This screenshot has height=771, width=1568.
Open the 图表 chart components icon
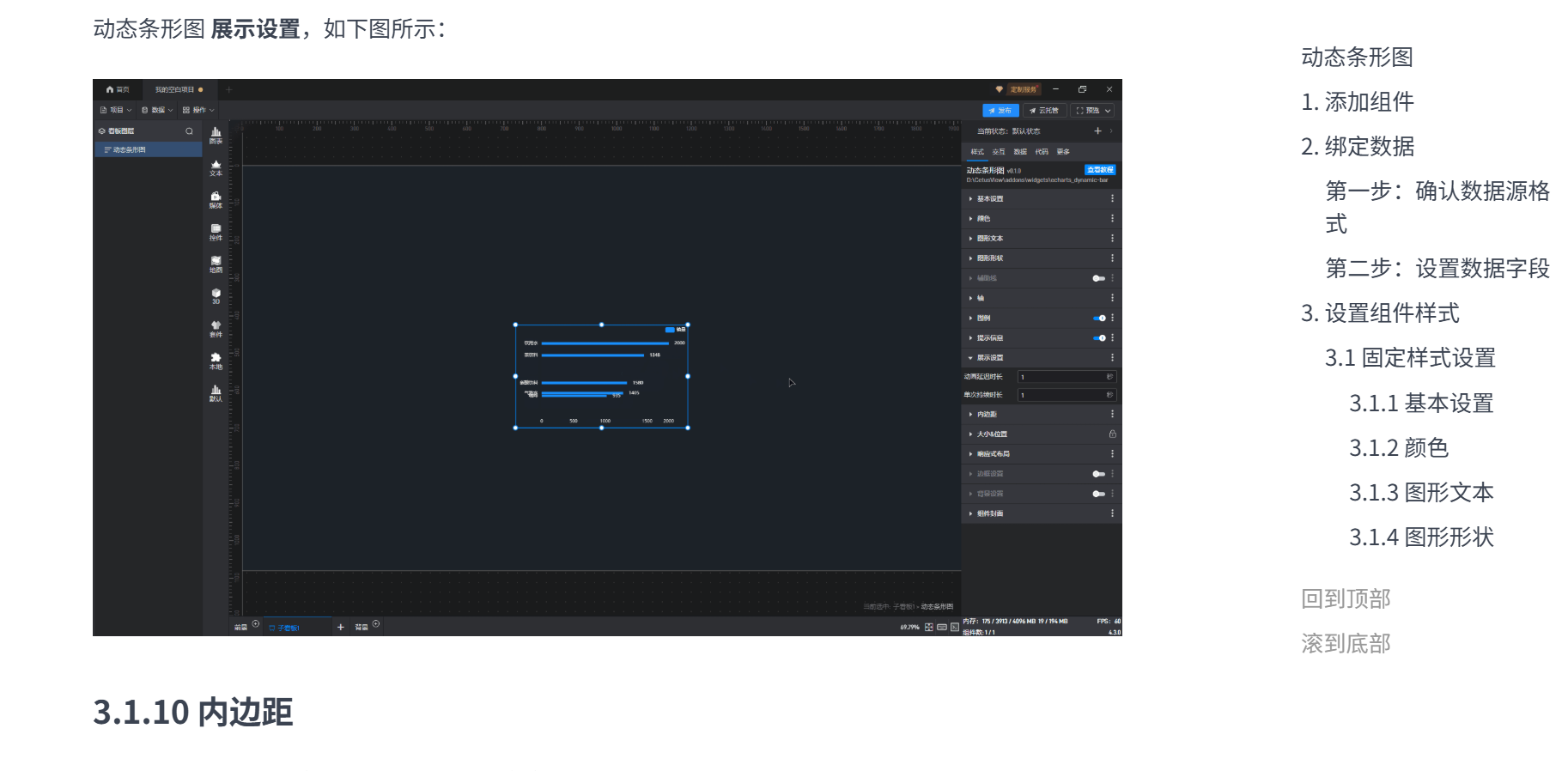(216, 134)
